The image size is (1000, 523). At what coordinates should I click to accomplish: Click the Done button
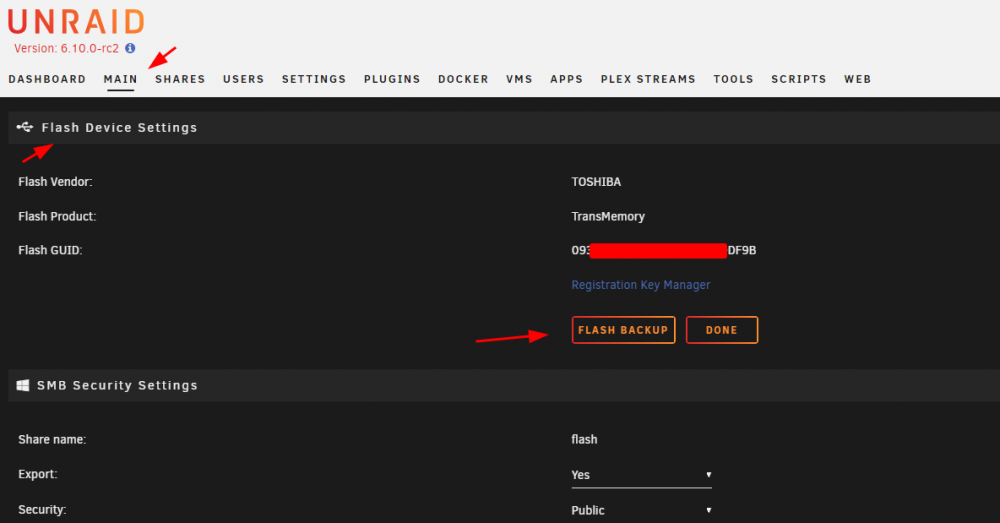722,330
